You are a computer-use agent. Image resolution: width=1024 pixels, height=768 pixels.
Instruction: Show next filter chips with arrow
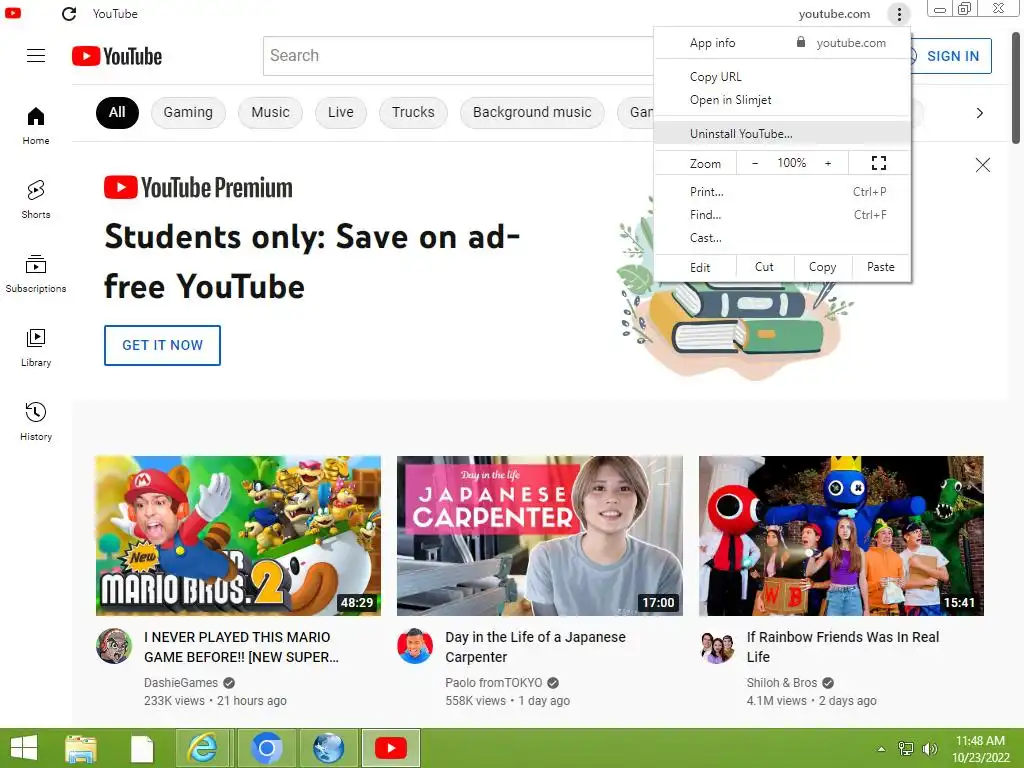tap(979, 113)
